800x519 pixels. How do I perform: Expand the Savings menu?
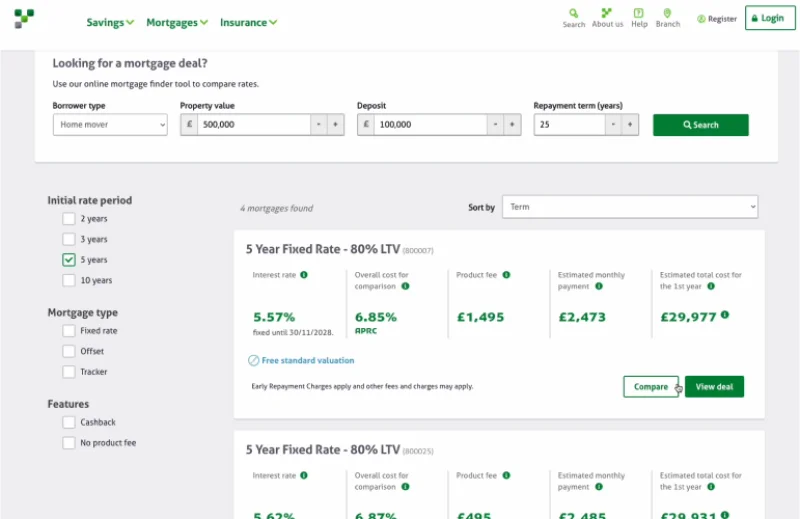[110, 22]
